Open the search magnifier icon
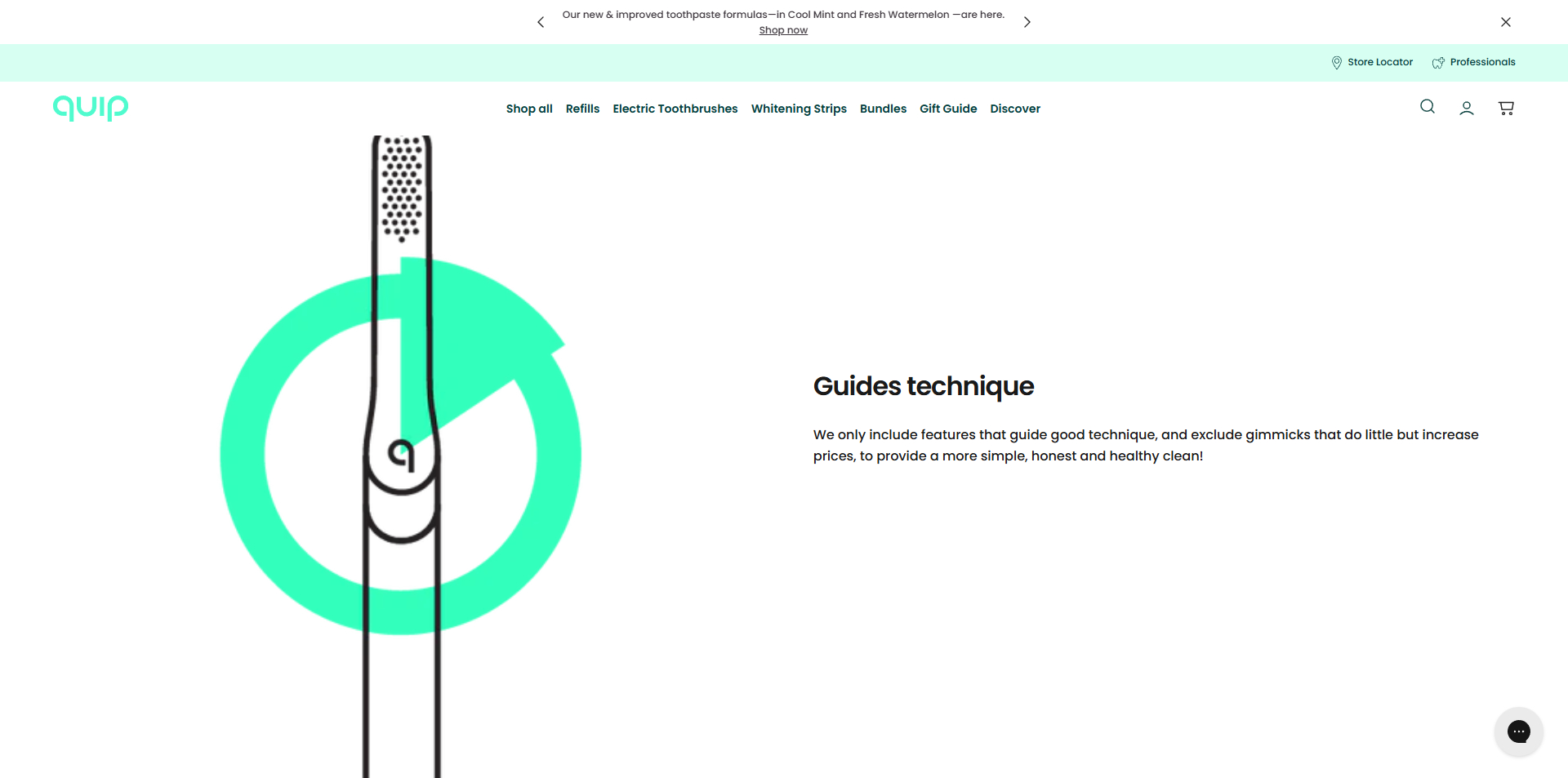Image resolution: width=1568 pixels, height=778 pixels. pyautogui.click(x=1427, y=107)
